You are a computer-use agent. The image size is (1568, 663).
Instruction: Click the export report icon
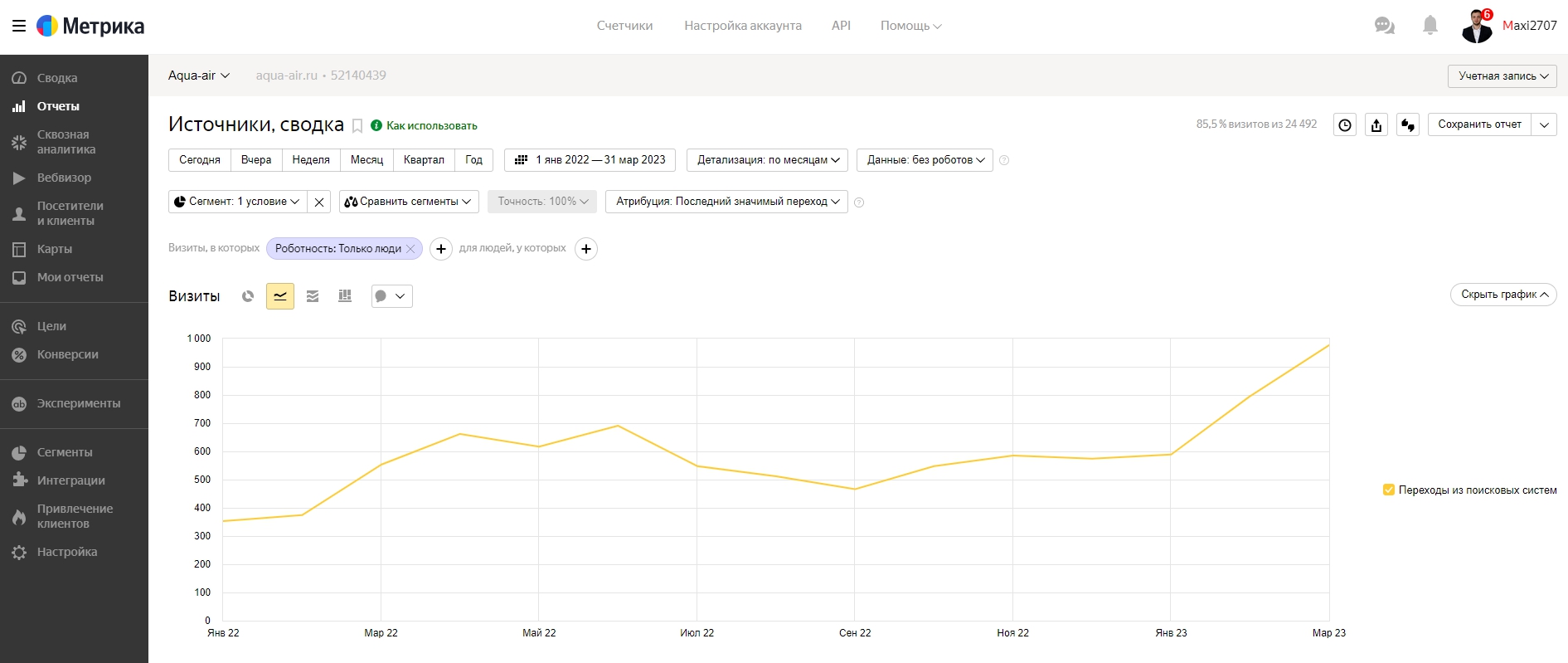coord(1376,124)
